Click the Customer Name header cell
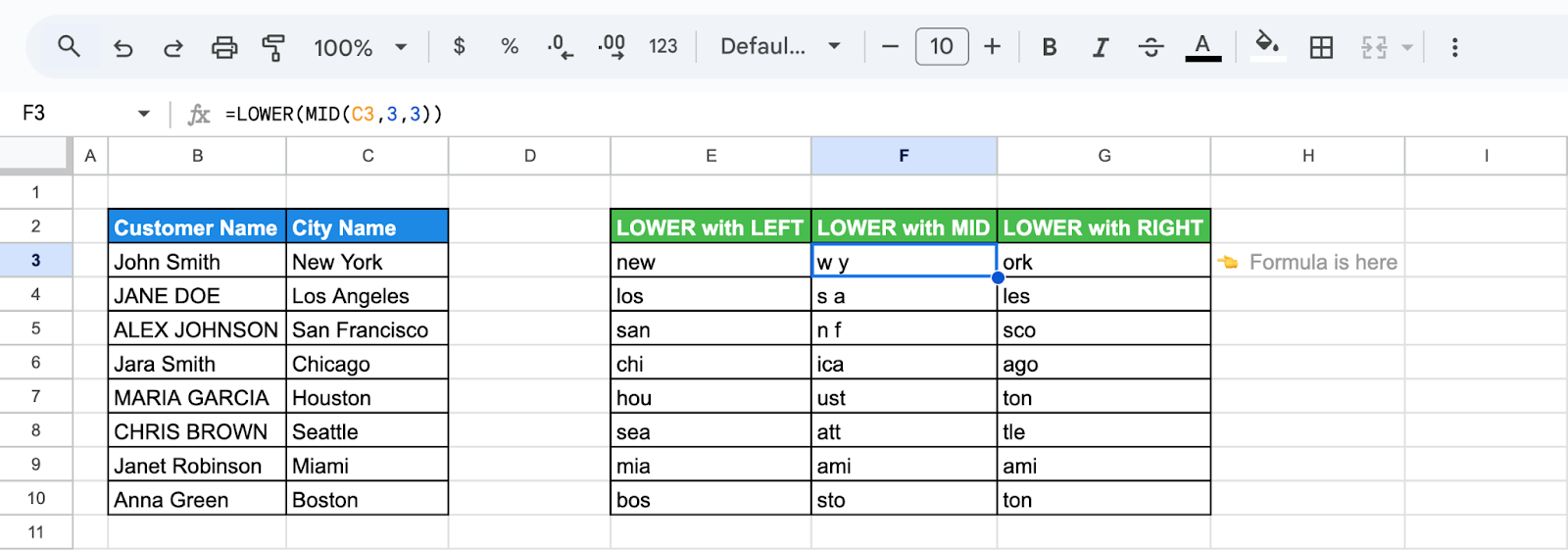 (x=197, y=227)
